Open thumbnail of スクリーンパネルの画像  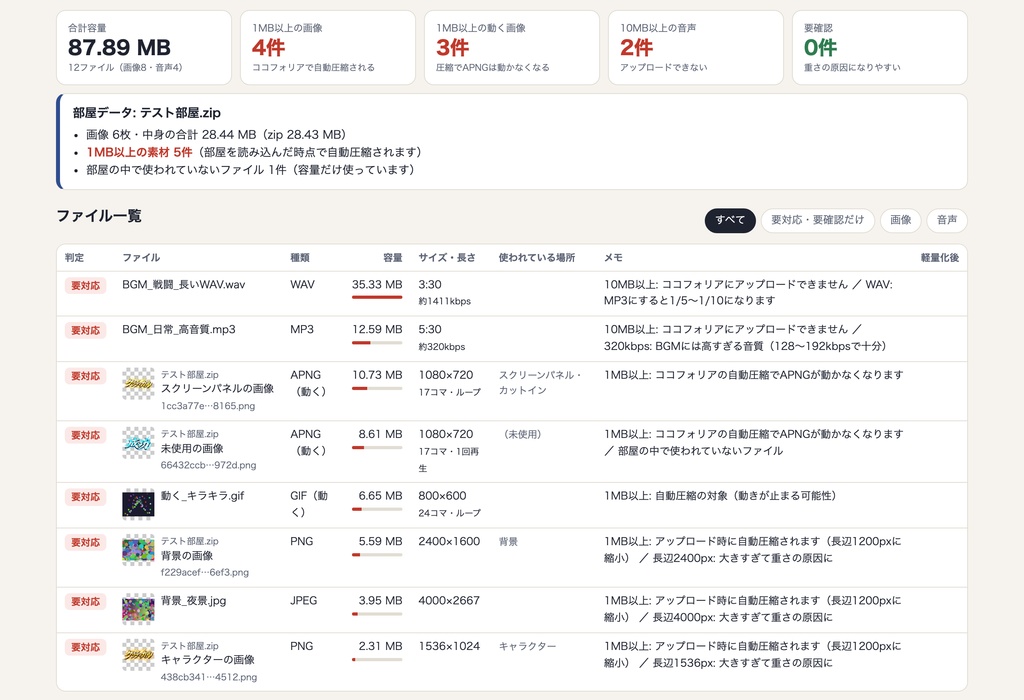click(x=138, y=384)
